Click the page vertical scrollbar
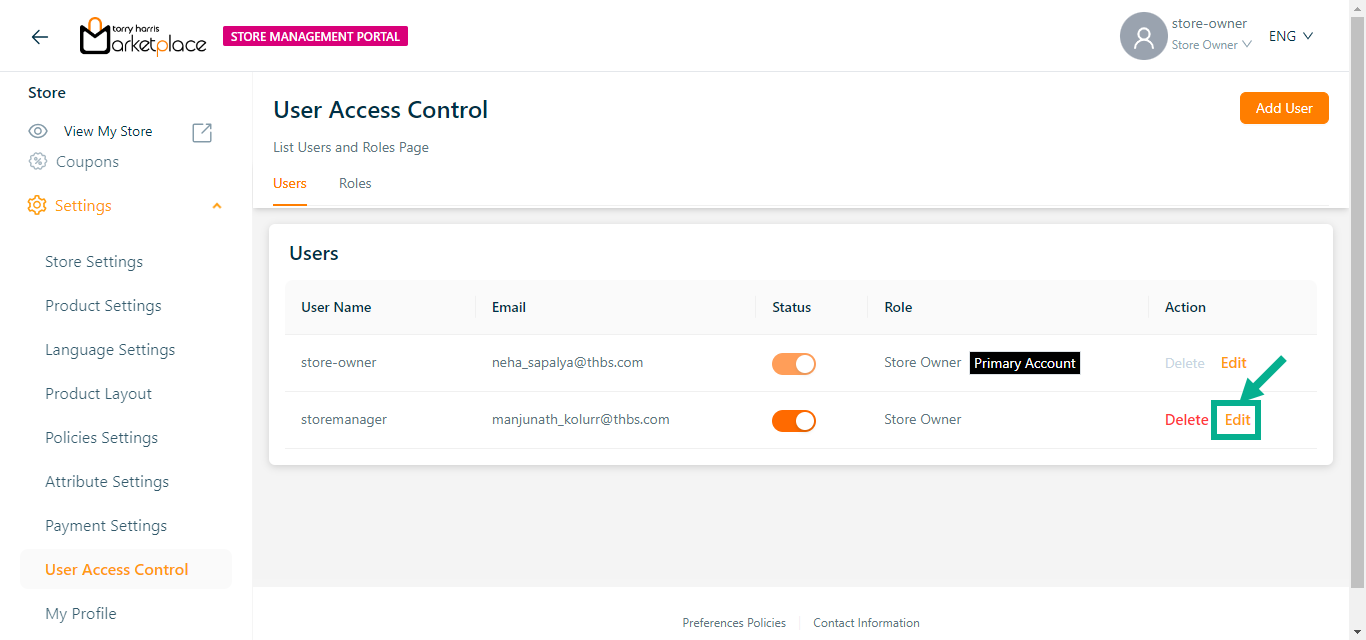1366x640 pixels. [1357, 300]
